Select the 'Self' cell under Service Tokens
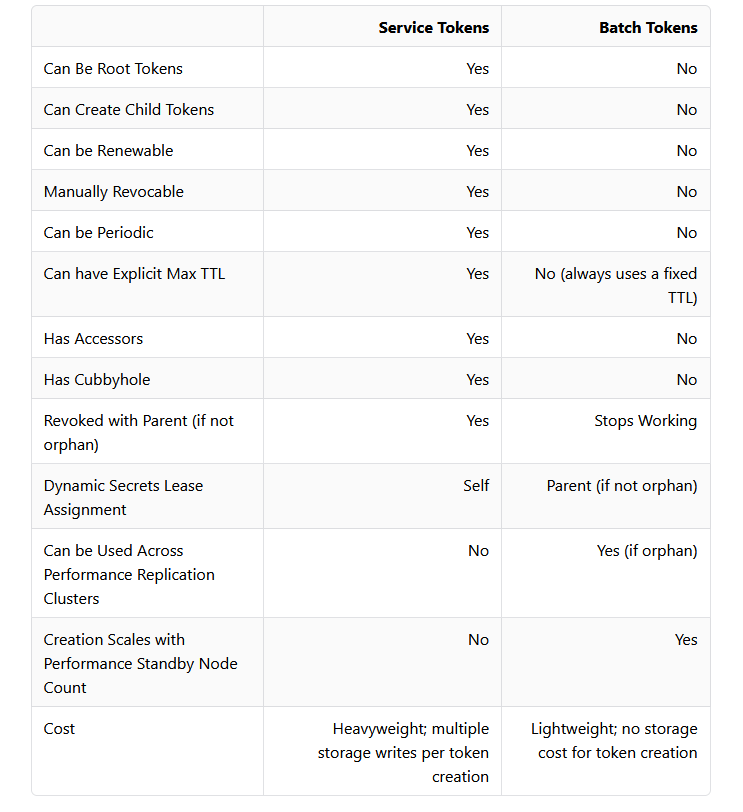This screenshot has width=743, height=812. click(x=476, y=486)
